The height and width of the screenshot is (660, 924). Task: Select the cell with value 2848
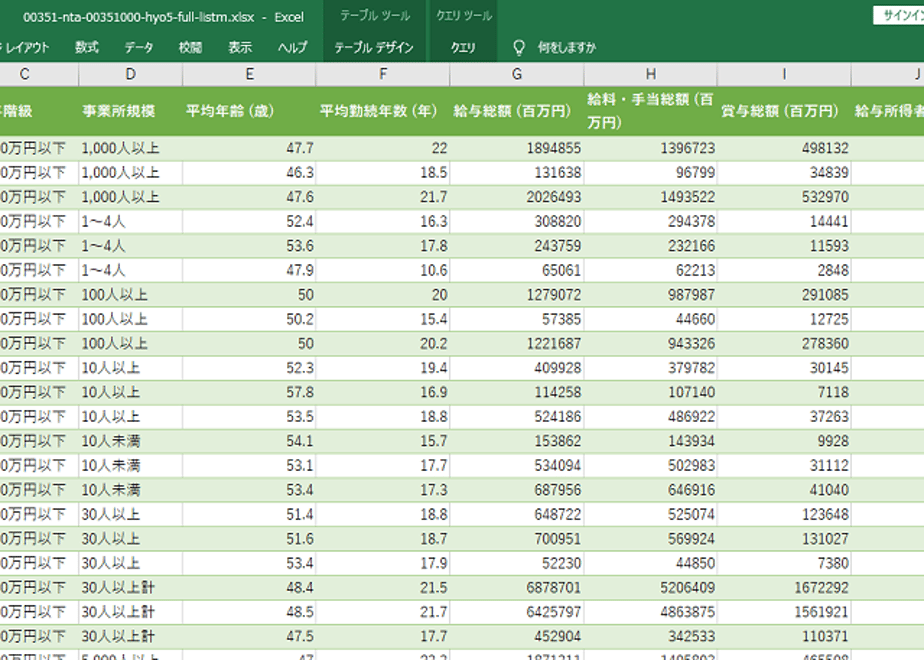pyautogui.click(x=784, y=270)
